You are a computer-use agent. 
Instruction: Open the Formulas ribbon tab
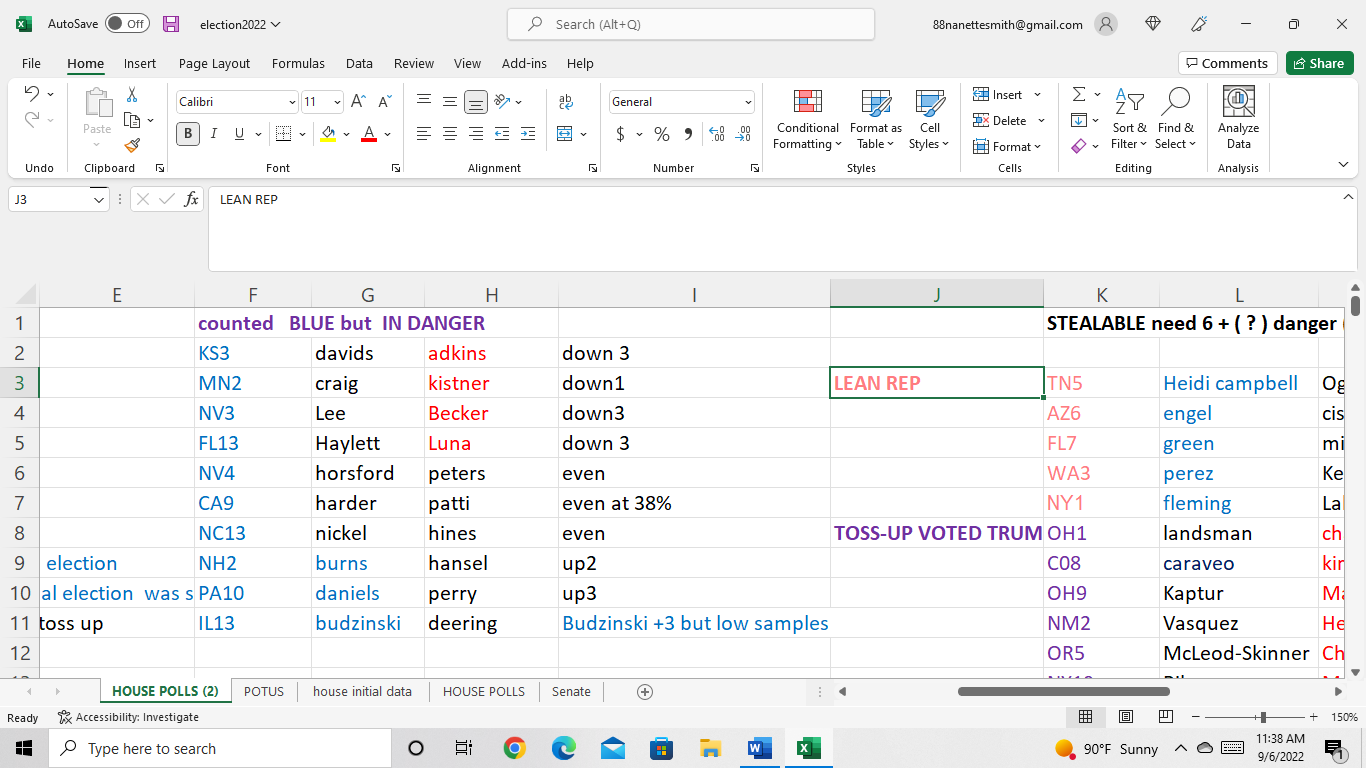pyautogui.click(x=298, y=63)
